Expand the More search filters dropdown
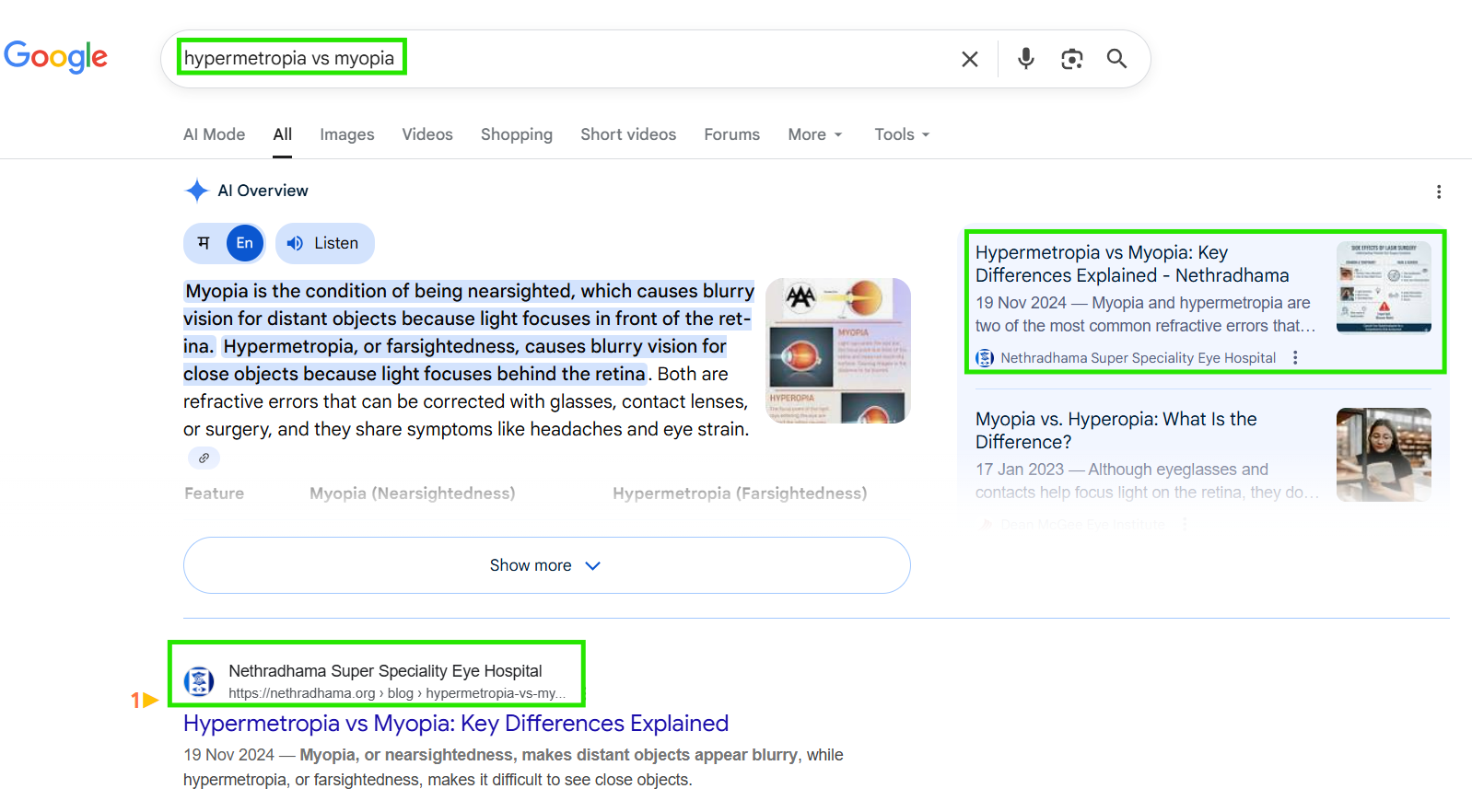 (814, 134)
